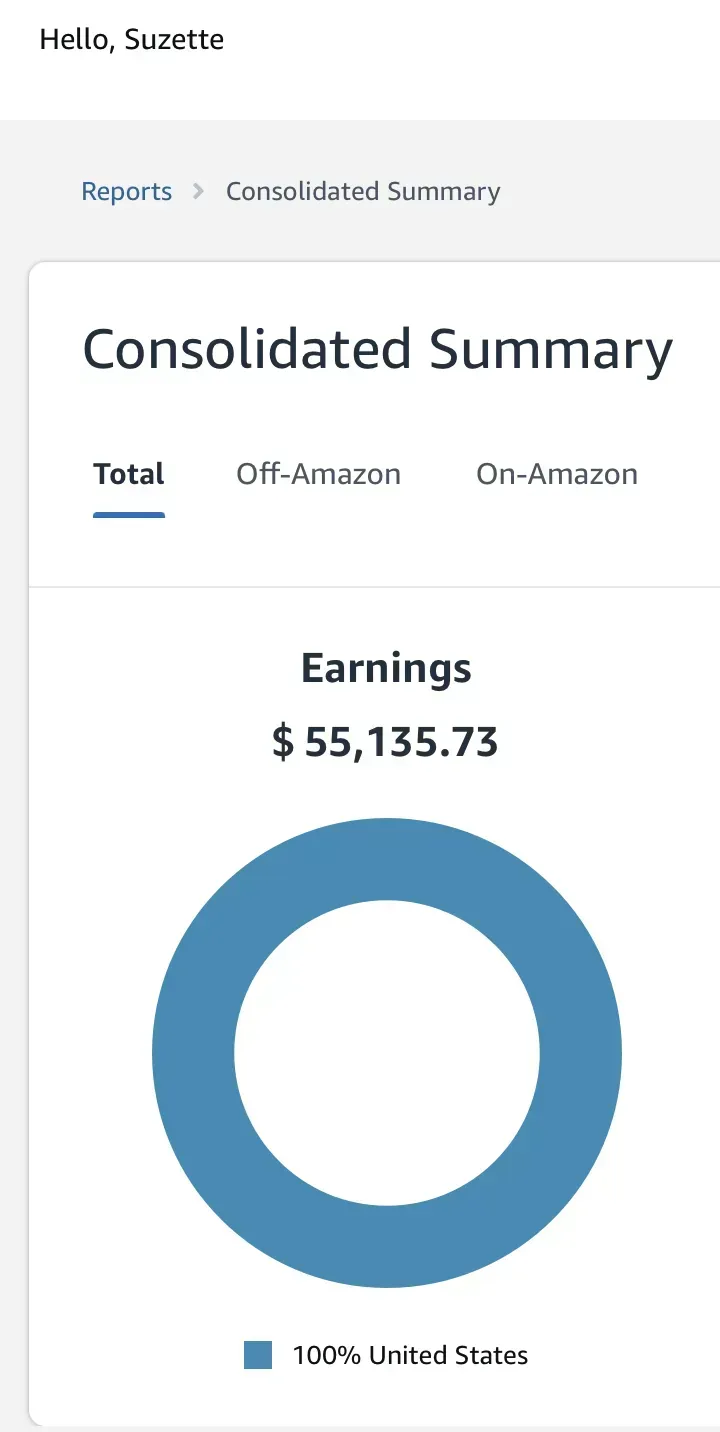Switch to the Total tab
The width and height of the screenshot is (720, 1432).
[x=129, y=474]
